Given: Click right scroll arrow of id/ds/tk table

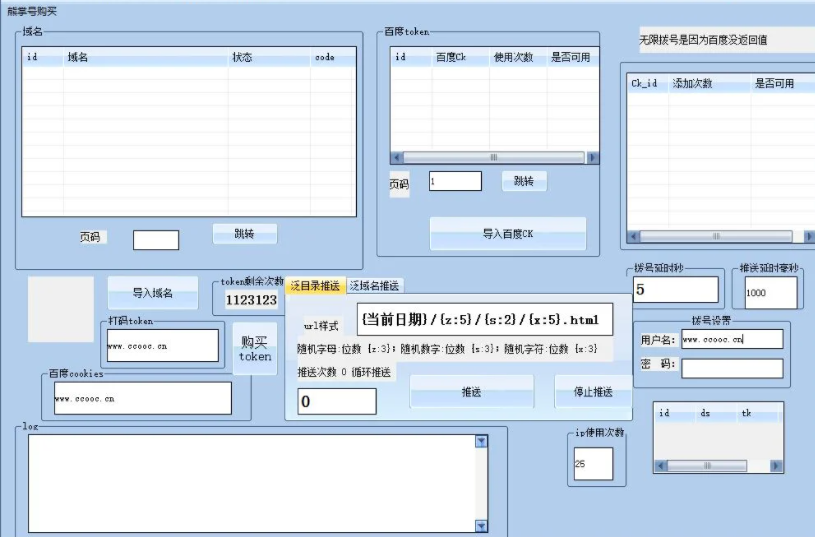Looking at the screenshot, I should [776, 466].
